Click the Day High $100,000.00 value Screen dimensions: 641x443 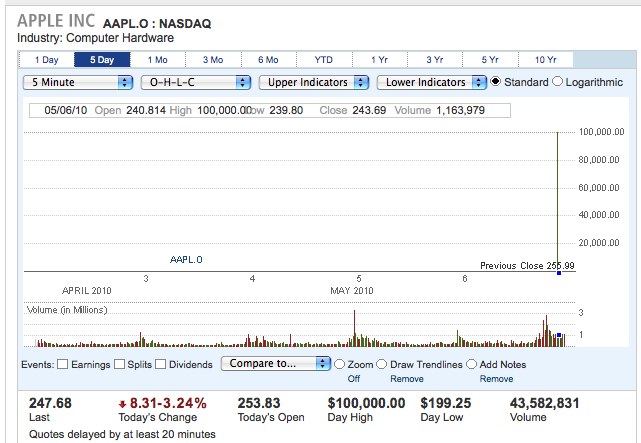point(366,403)
